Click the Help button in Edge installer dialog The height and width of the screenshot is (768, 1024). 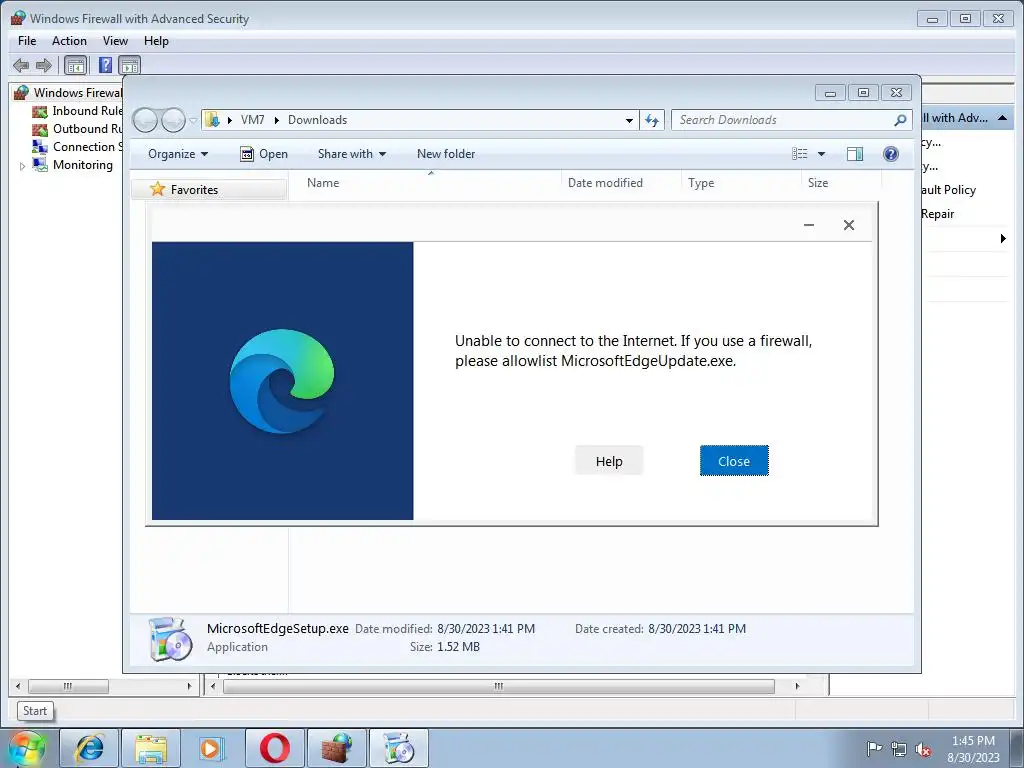pyautogui.click(x=609, y=461)
